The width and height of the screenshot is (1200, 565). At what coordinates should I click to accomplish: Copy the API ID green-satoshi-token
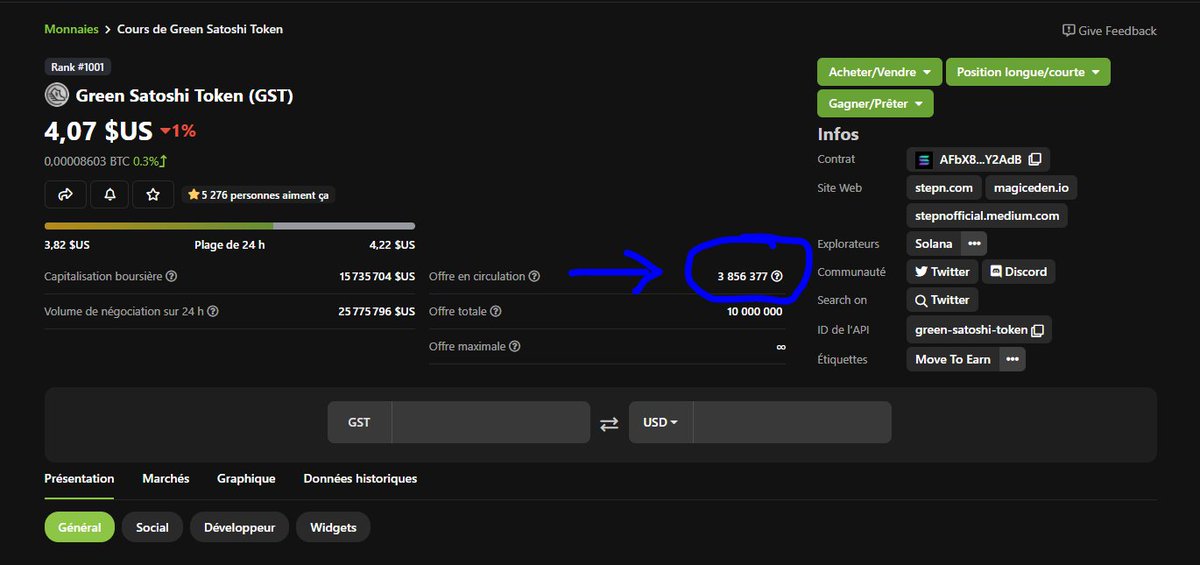click(x=1038, y=330)
